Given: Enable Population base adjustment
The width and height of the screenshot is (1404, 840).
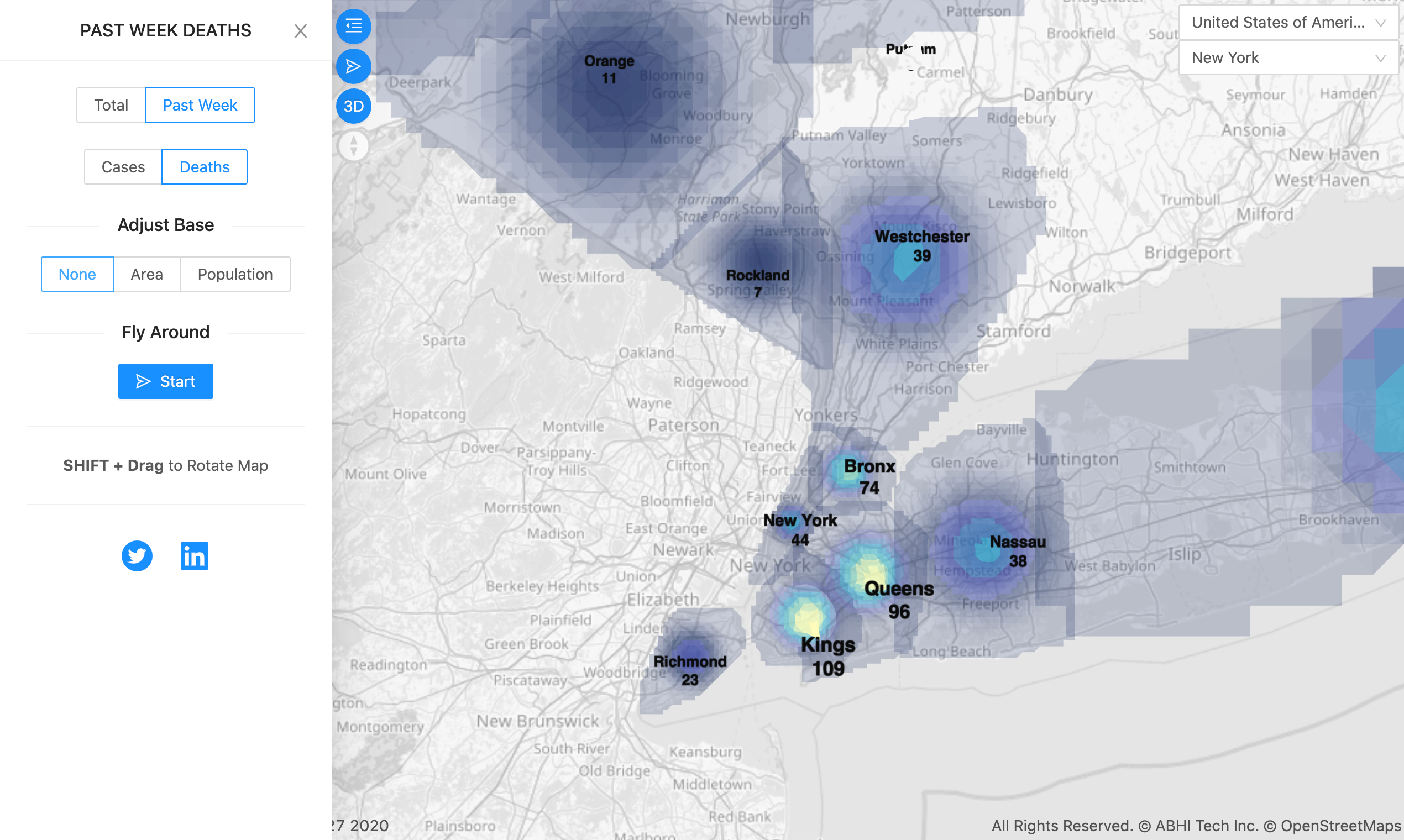Looking at the screenshot, I should 235,274.
